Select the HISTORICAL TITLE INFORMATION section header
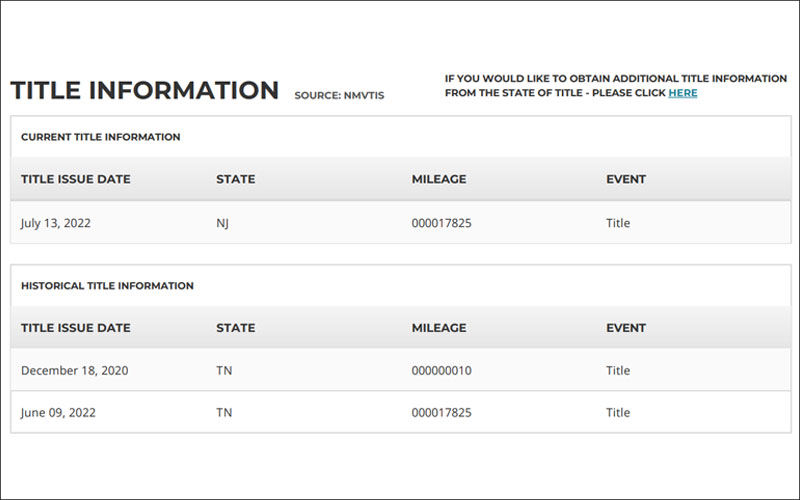The width and height of the screenshot is (800, 500). (x=107, y=286)
